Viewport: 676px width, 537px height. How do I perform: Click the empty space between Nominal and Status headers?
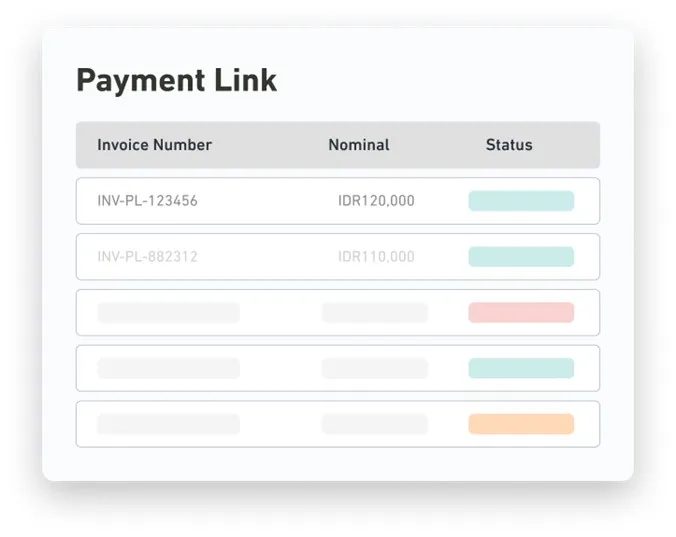[x=438, y=145]
